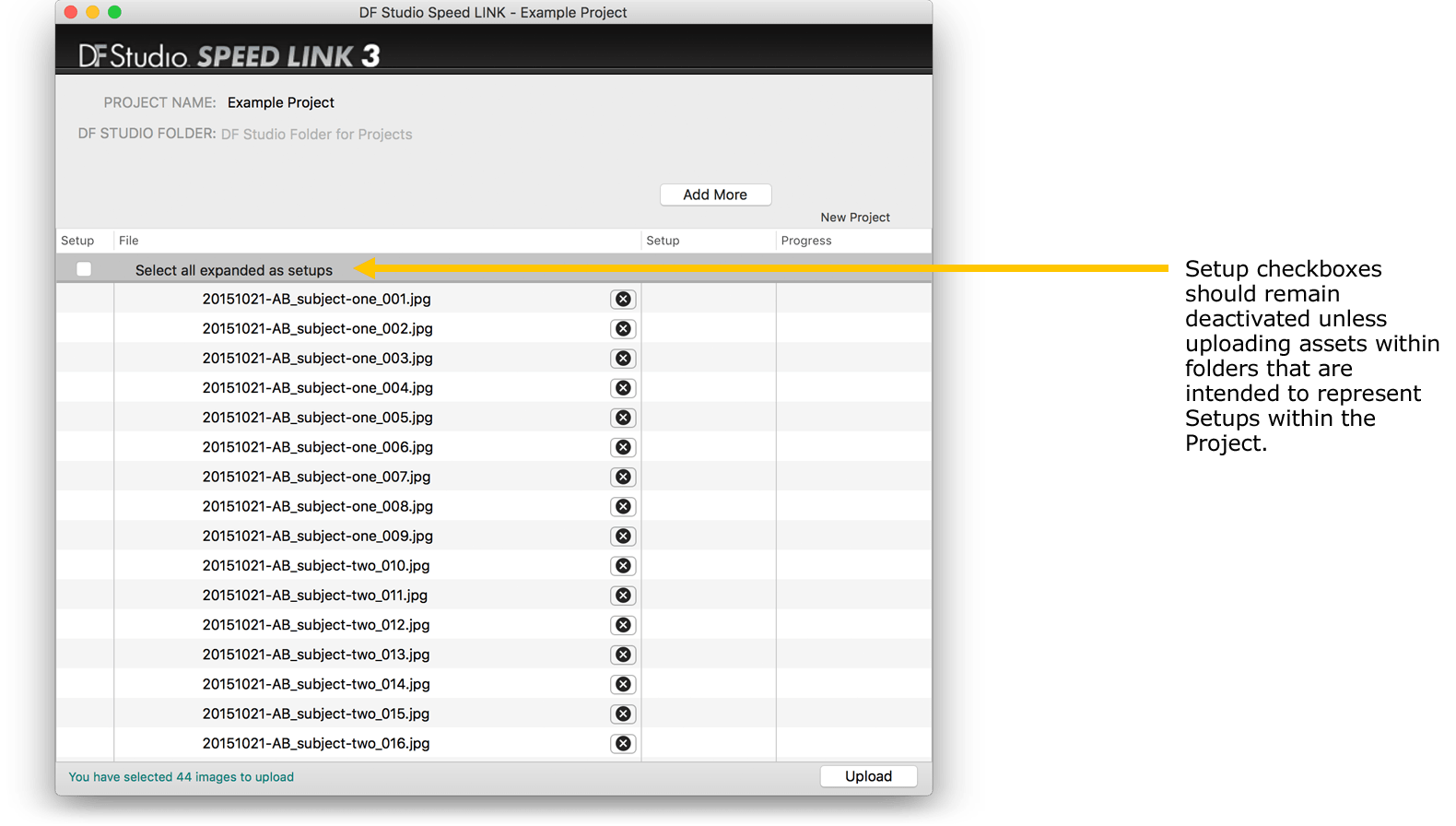Click the selected 44 images status text
Viewport: 1456px width, 826px height.
point(182,777)
